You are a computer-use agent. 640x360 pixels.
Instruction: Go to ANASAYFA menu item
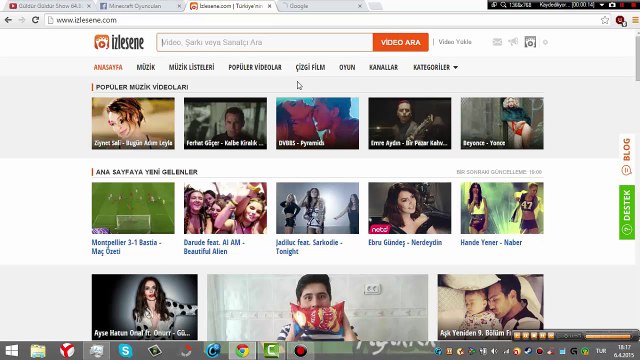coord(108,67)
